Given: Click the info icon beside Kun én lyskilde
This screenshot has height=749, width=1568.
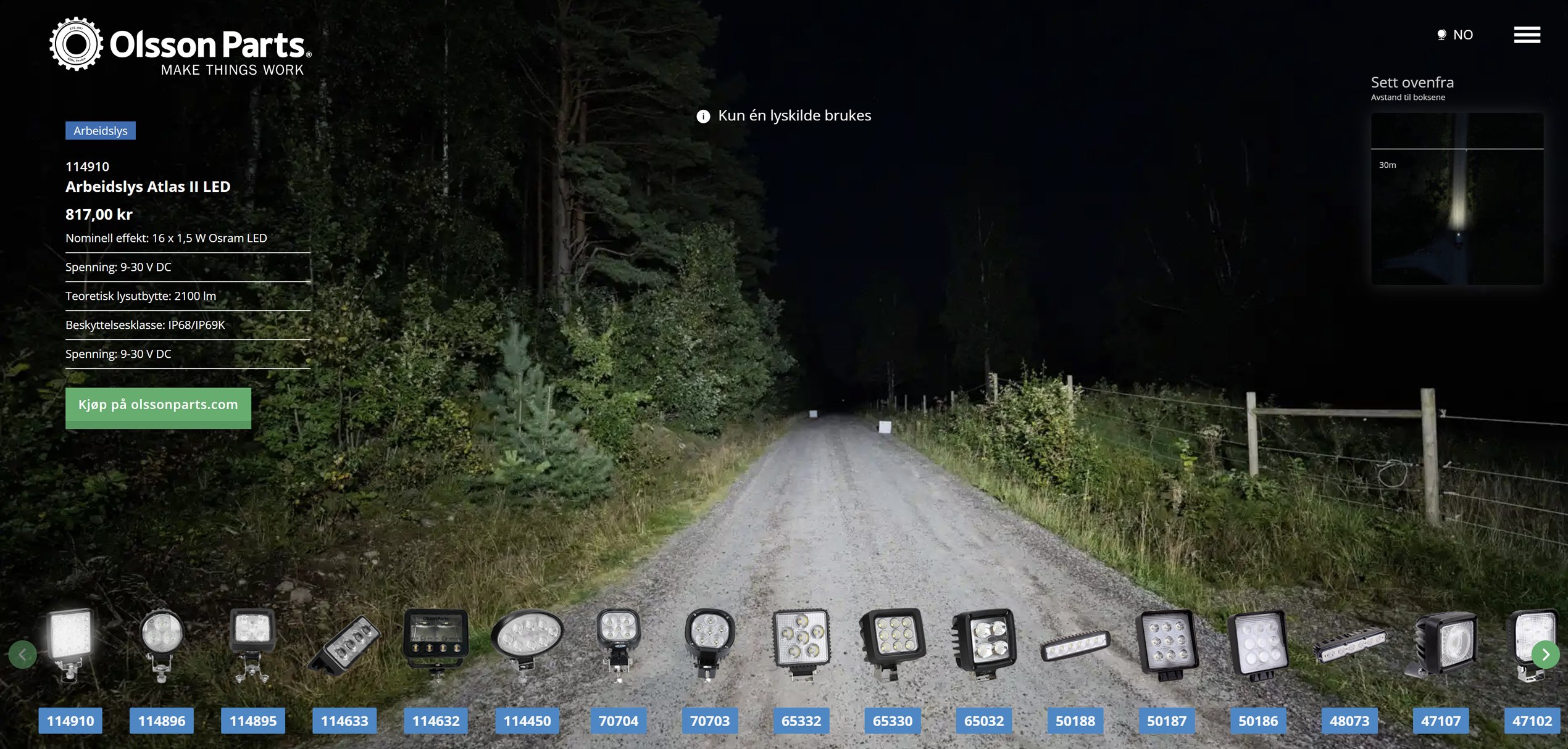Looking at the screenshot, I should tap(703, 116).
